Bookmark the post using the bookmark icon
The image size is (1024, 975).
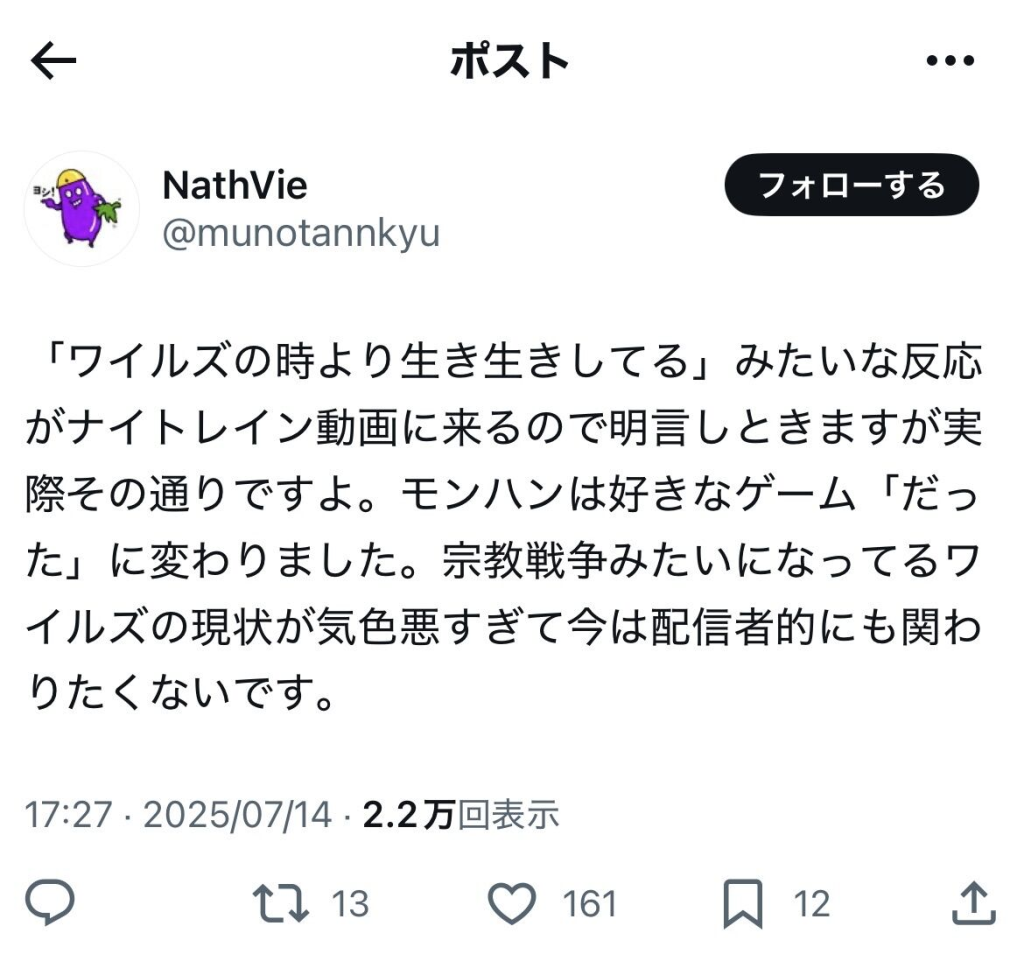point(743,904)
